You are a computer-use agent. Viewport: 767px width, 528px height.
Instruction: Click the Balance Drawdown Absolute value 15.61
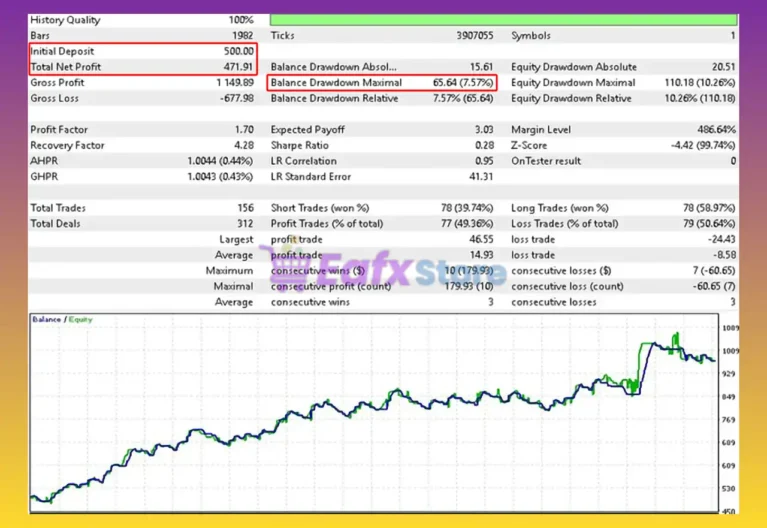(x=481, y=67)
